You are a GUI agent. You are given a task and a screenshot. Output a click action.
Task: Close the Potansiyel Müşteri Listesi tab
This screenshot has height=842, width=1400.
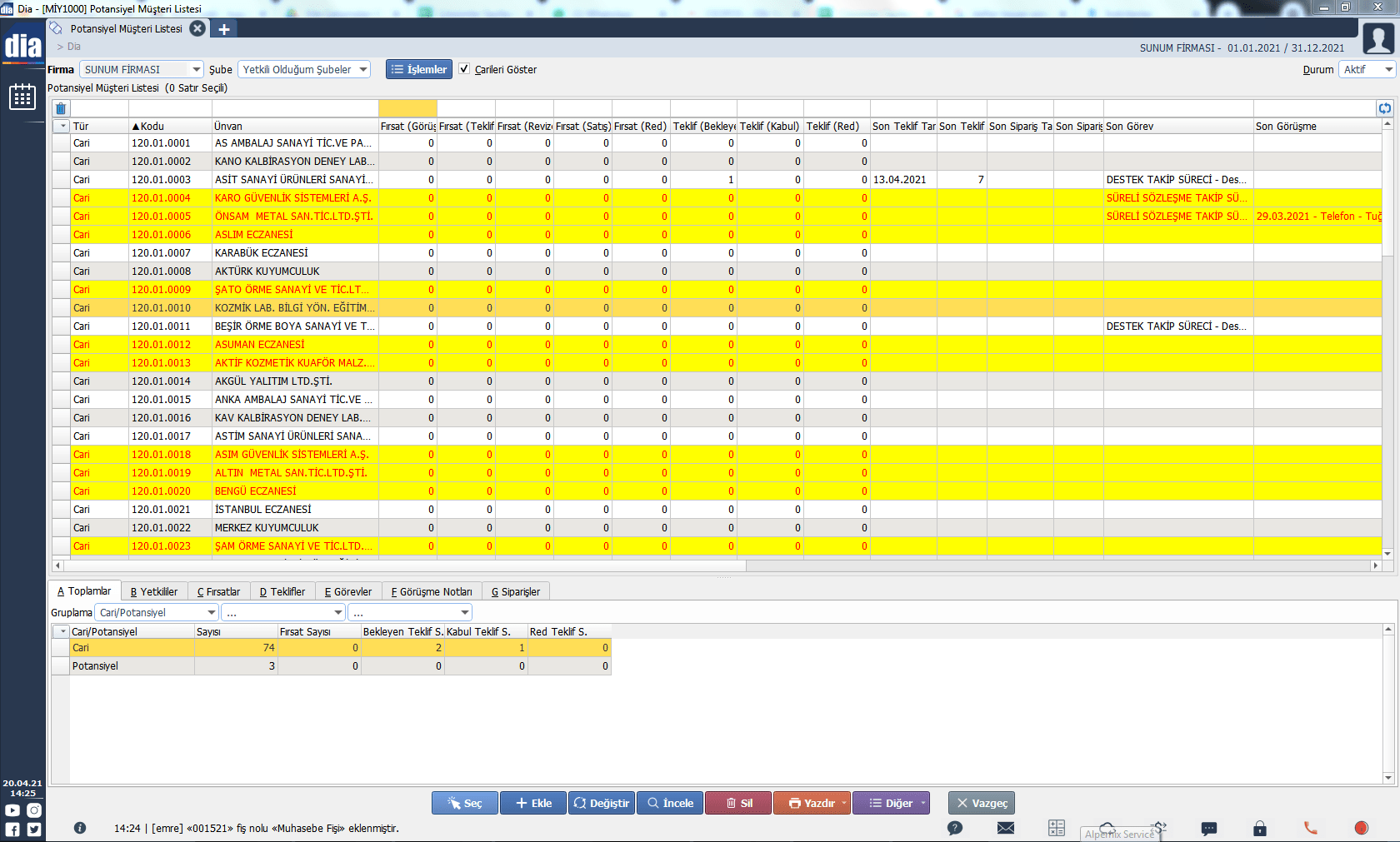[x=197, y=28]
